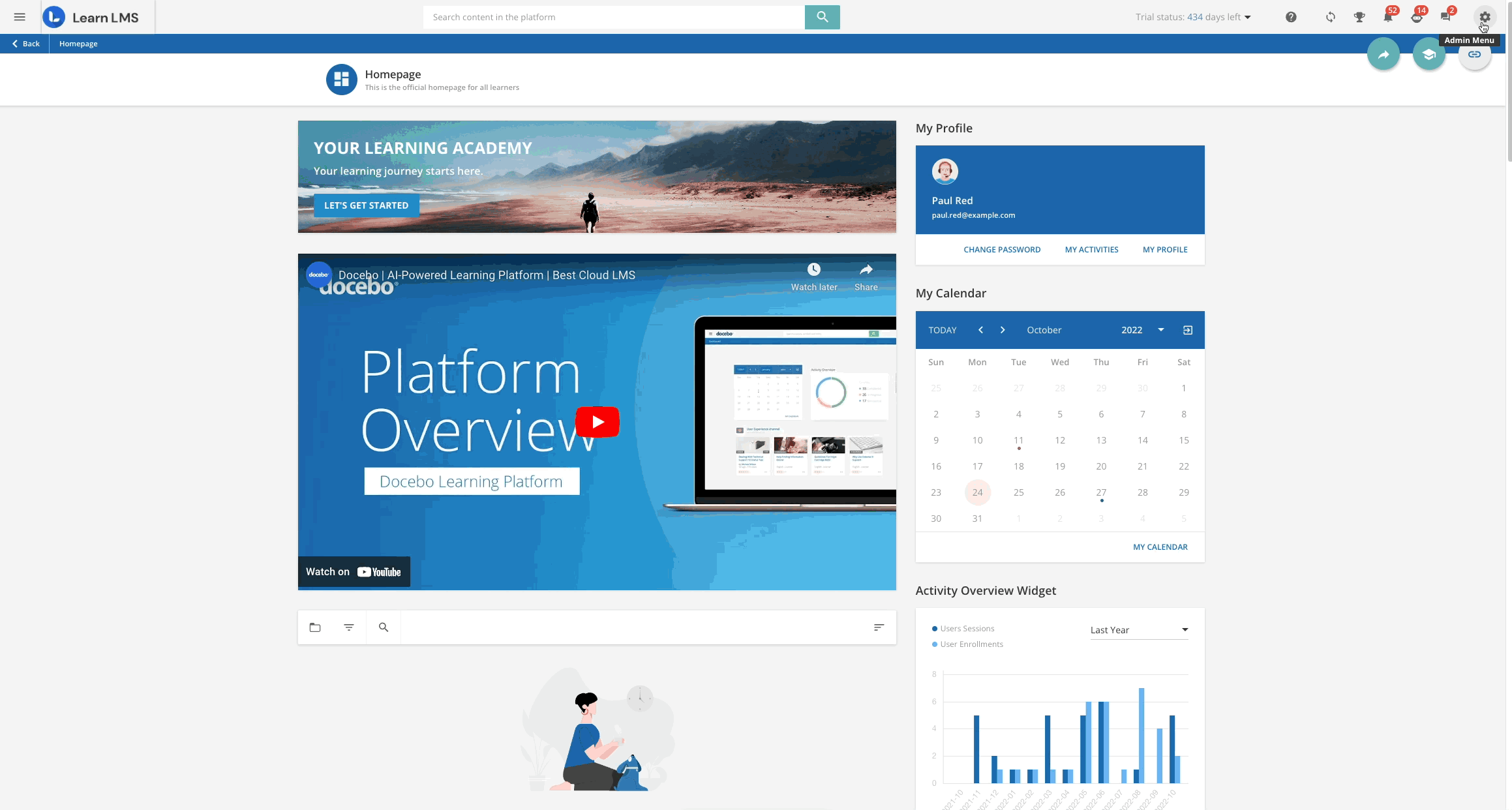
Task: Select October 27 in the calendar
Action: [x=1101, y=492]
